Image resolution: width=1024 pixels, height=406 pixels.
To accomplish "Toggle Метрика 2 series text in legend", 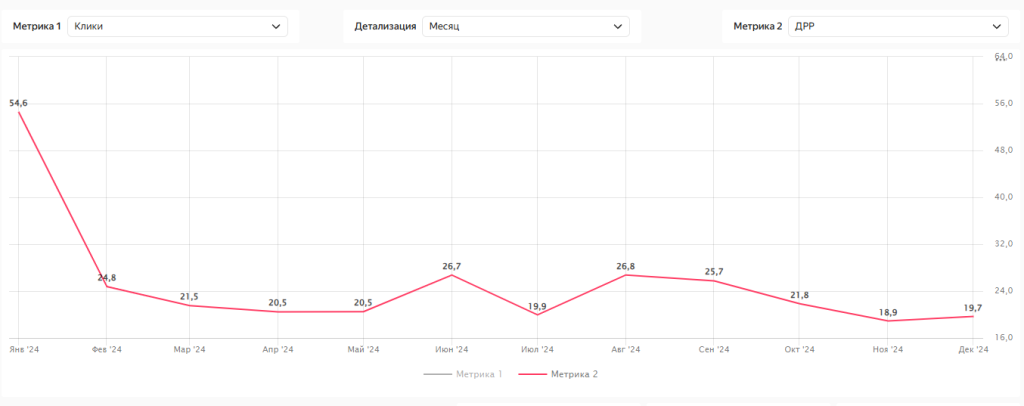I will [574, 374].
